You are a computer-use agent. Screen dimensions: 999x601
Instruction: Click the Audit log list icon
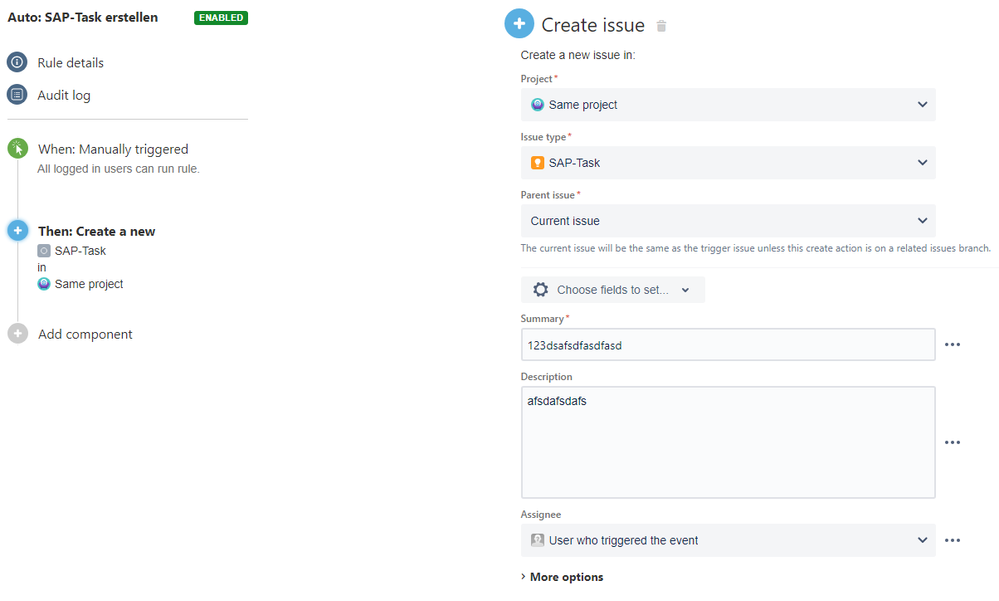tap(17, 95)
